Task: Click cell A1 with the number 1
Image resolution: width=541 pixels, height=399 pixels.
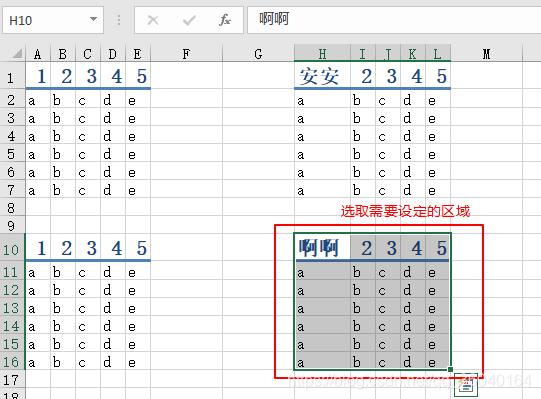Action: pyautogui.click(x=38, y=76)
